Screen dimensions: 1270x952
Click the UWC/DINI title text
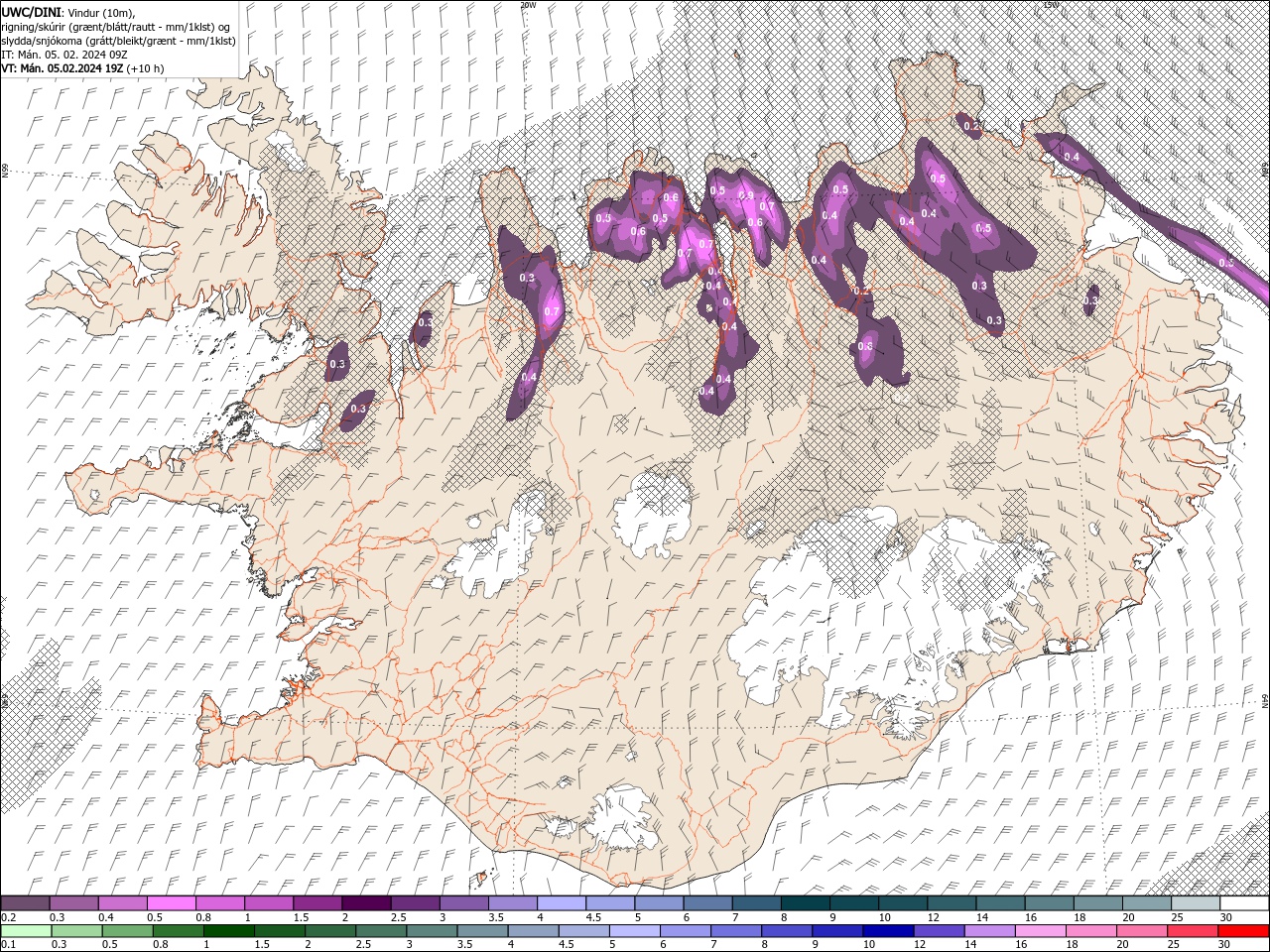(32, 11)
